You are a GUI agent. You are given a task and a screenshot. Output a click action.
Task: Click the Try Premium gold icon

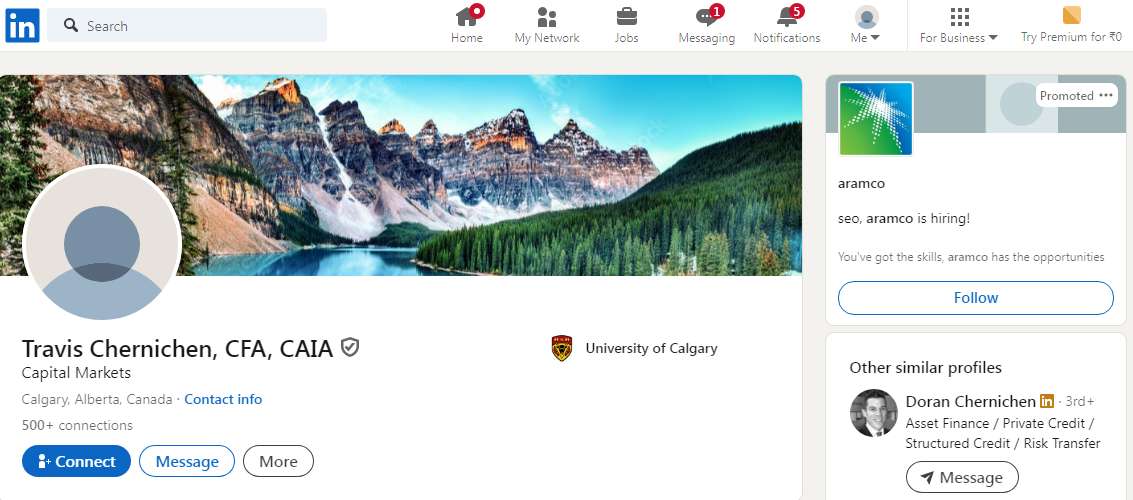(x=1072, y=16)
